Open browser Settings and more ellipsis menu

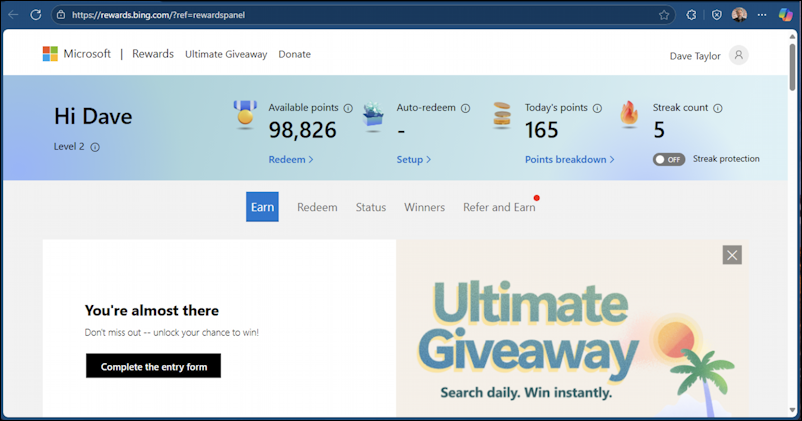pos(763,15)
